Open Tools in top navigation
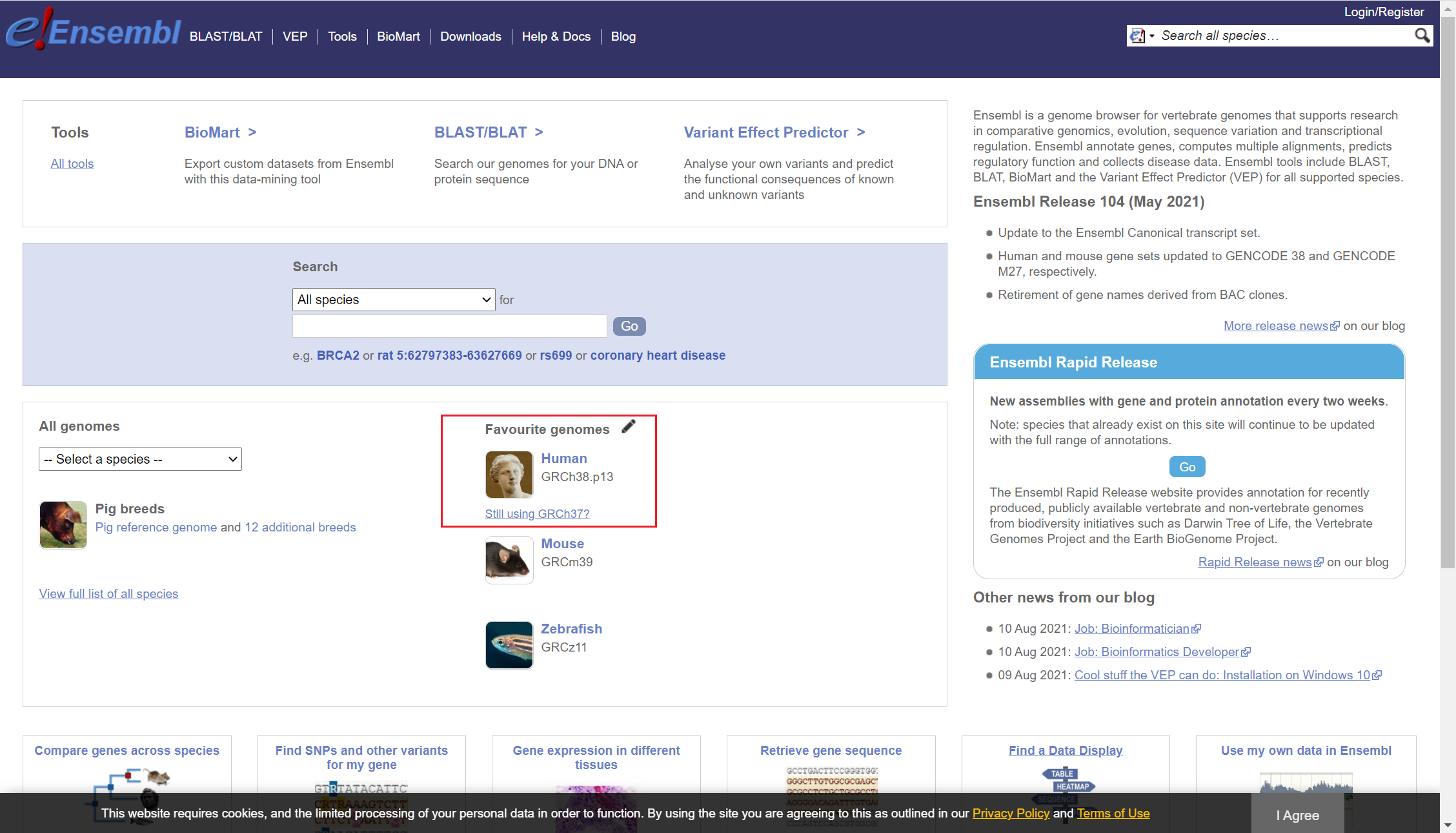Screen dimensions: 1456x833 pos(342,37)
